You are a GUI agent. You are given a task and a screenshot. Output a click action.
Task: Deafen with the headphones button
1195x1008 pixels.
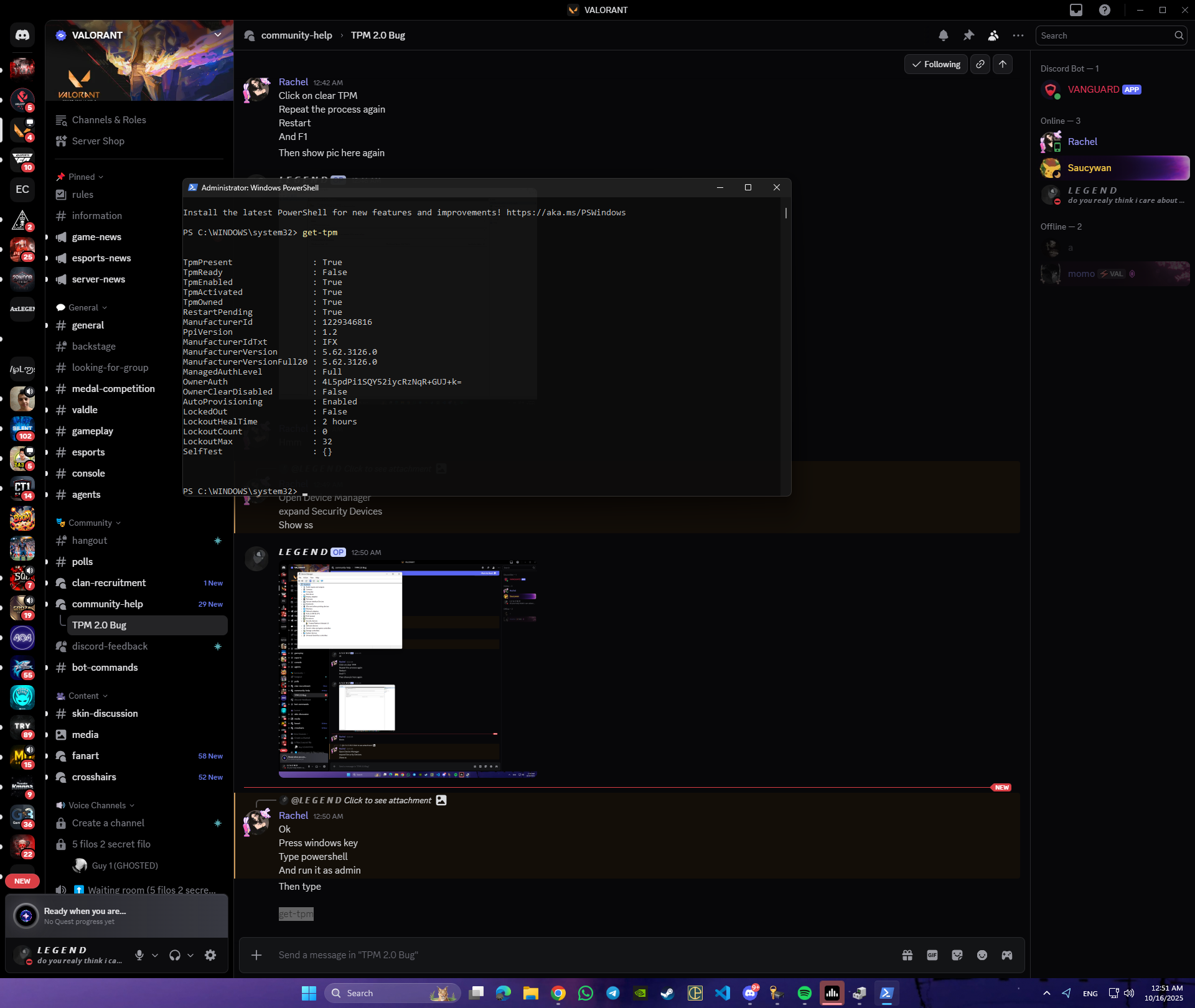pyautogui.click(x=175, y=955)
